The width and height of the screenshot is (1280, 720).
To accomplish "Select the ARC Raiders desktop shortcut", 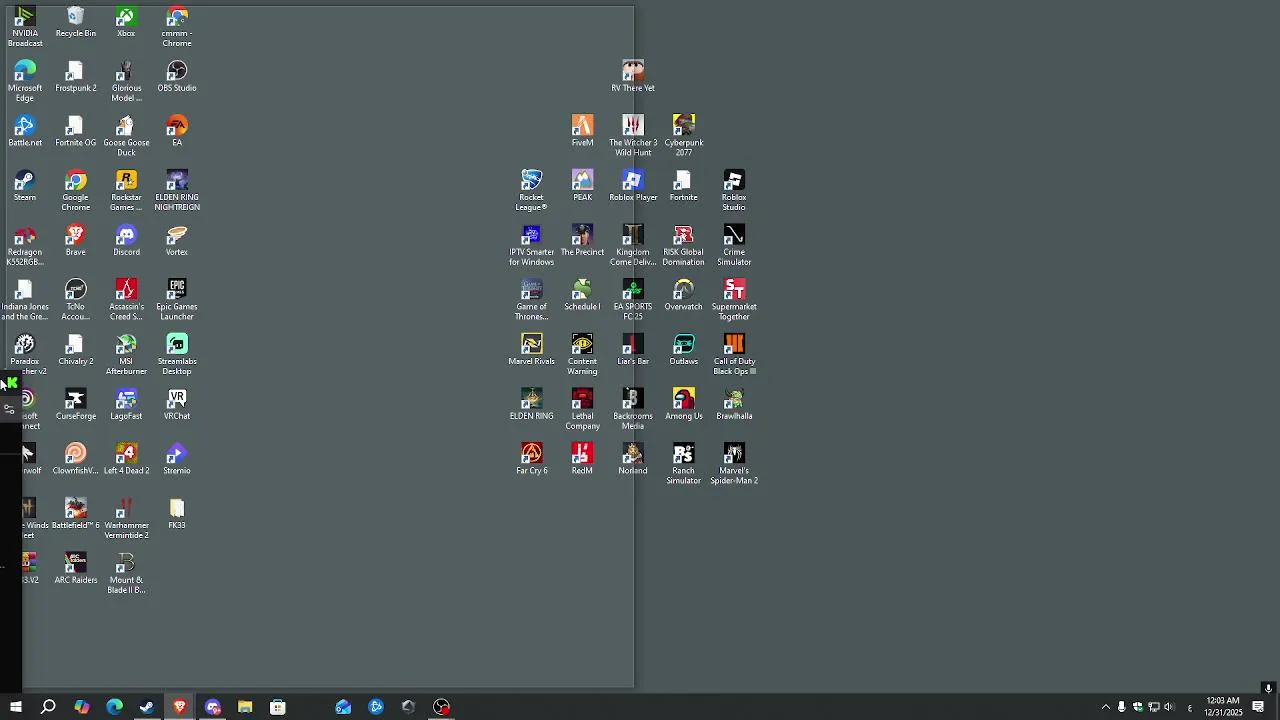I will 76,569.
